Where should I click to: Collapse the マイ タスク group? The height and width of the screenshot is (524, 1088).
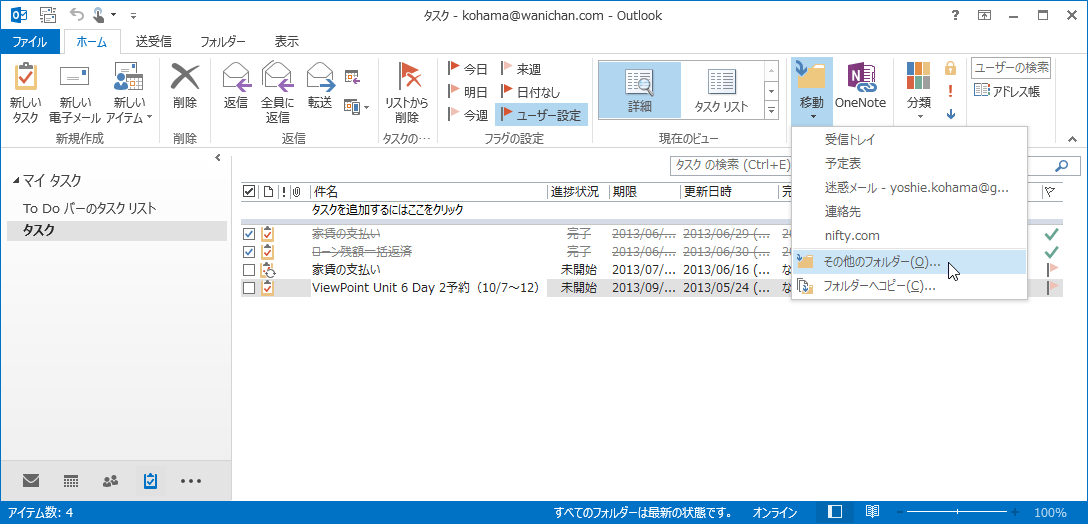point(17,181)
